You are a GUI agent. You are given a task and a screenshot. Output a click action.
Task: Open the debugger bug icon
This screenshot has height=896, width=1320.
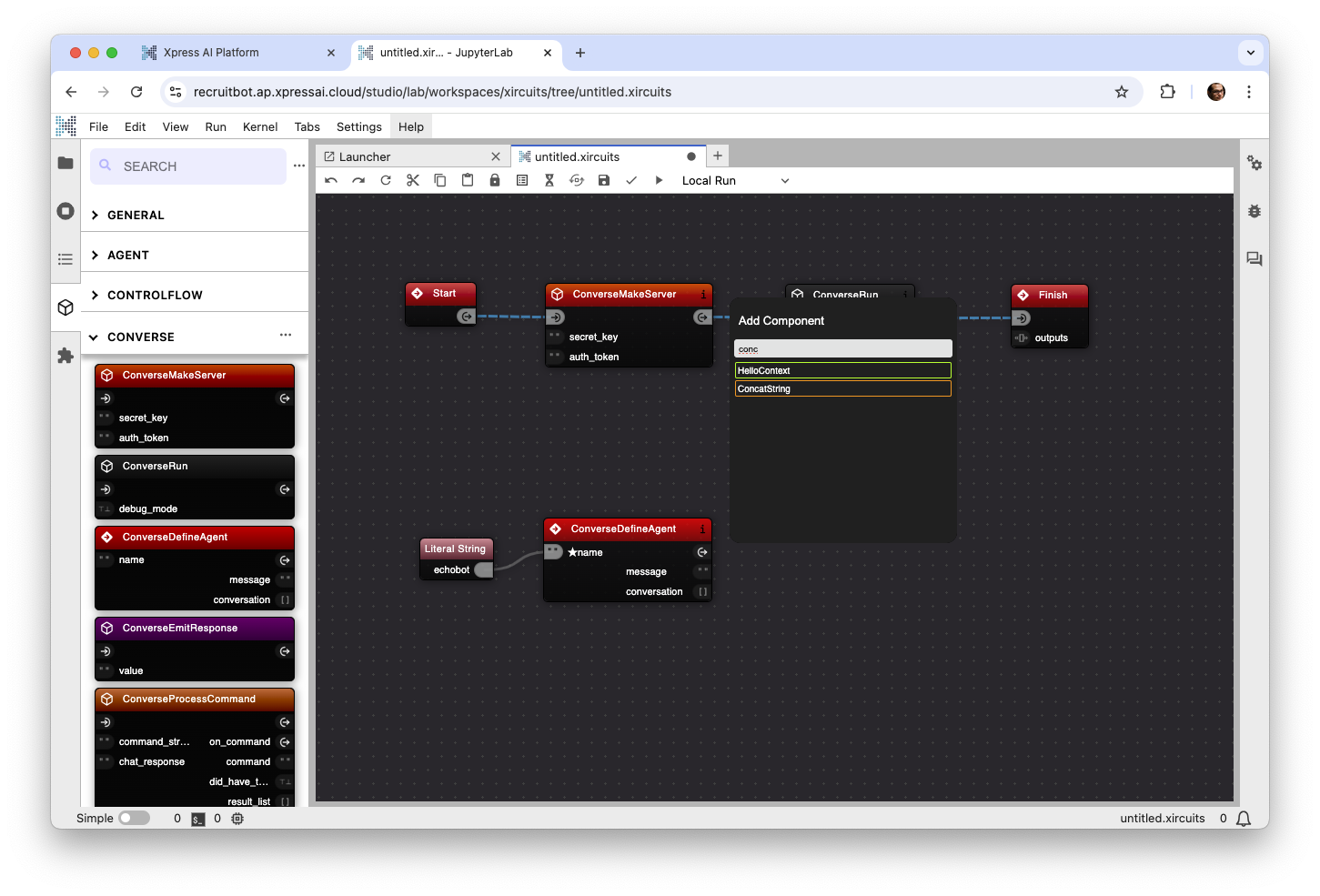1255,211
